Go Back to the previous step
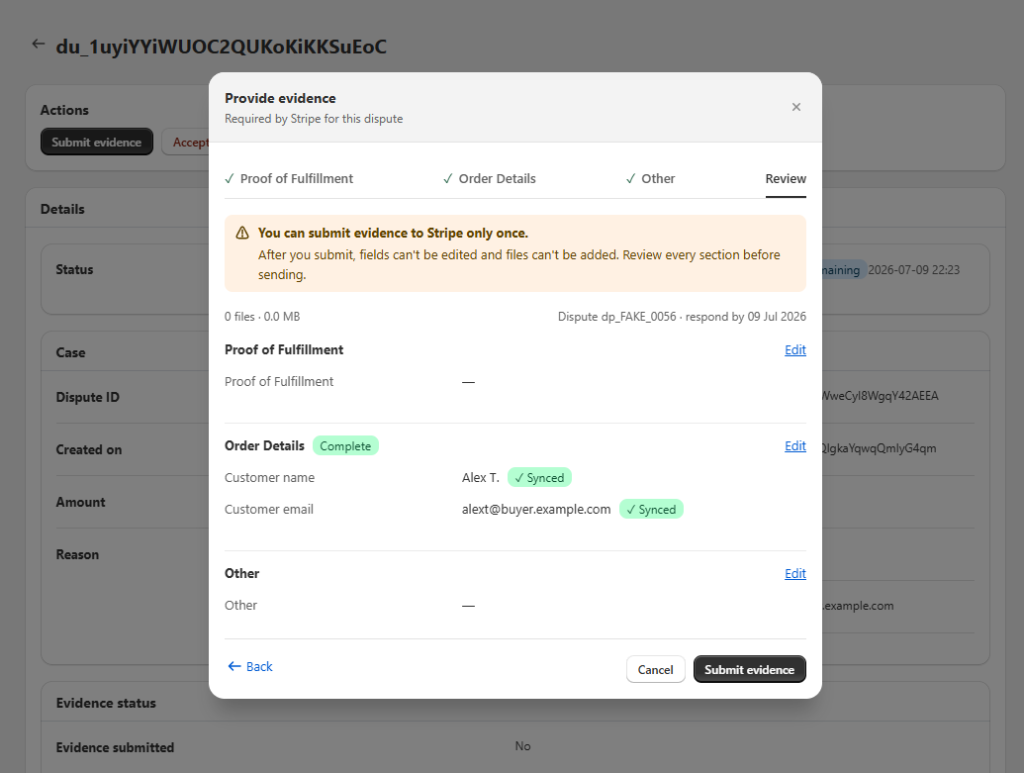This screenshot has height=773, width=1024. tap(250, 667)
